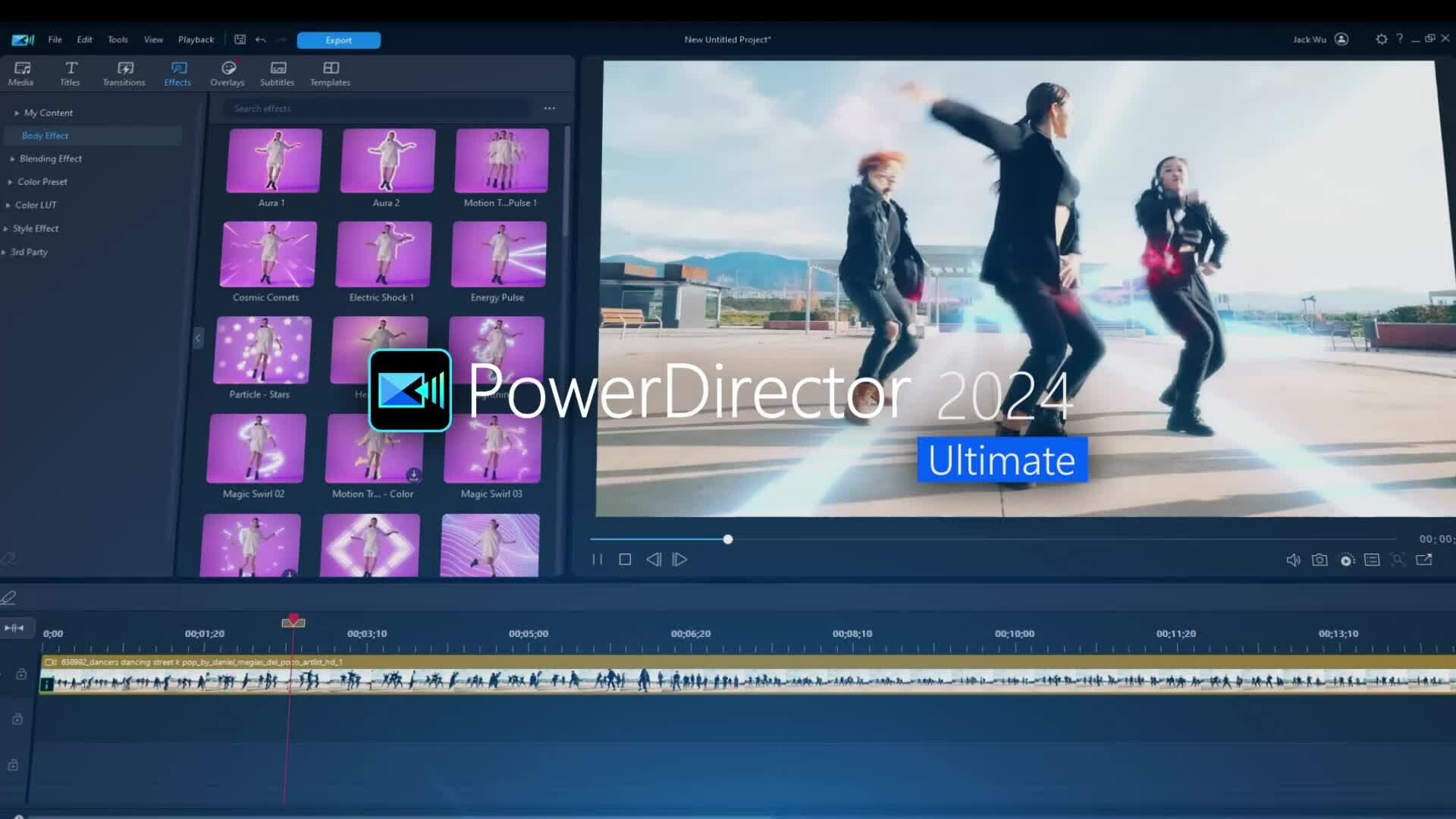Click the blue Export button
This screenshot has width=1456, height=819.
pyautogui.click(x=338, y=40)
